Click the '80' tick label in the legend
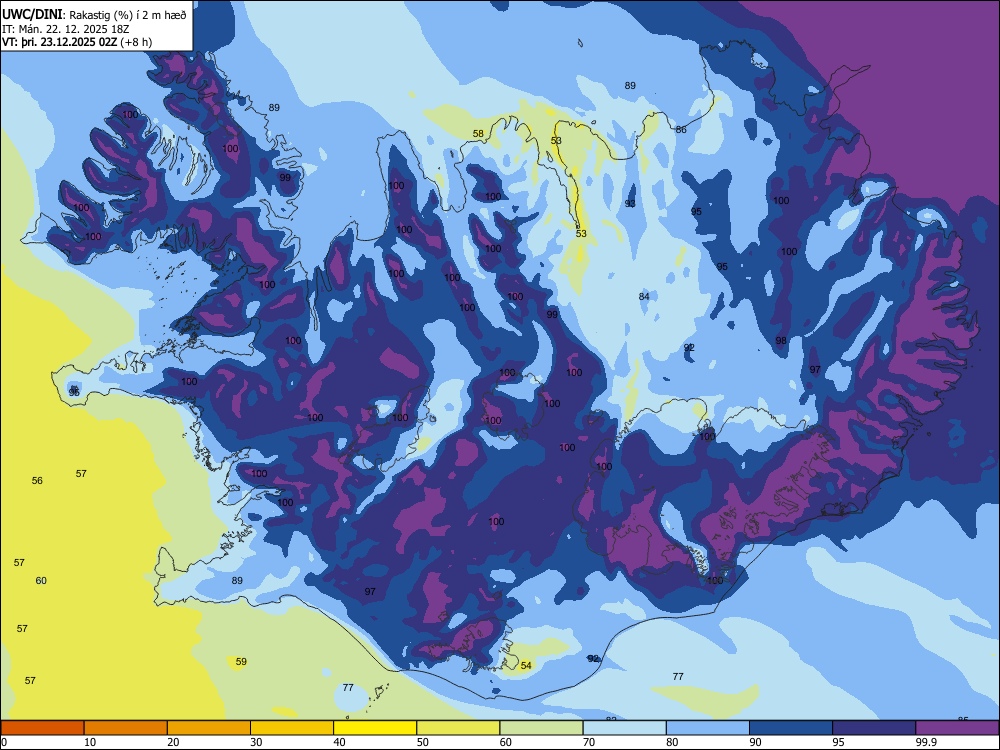1000x750 pixels. [672, 742]
